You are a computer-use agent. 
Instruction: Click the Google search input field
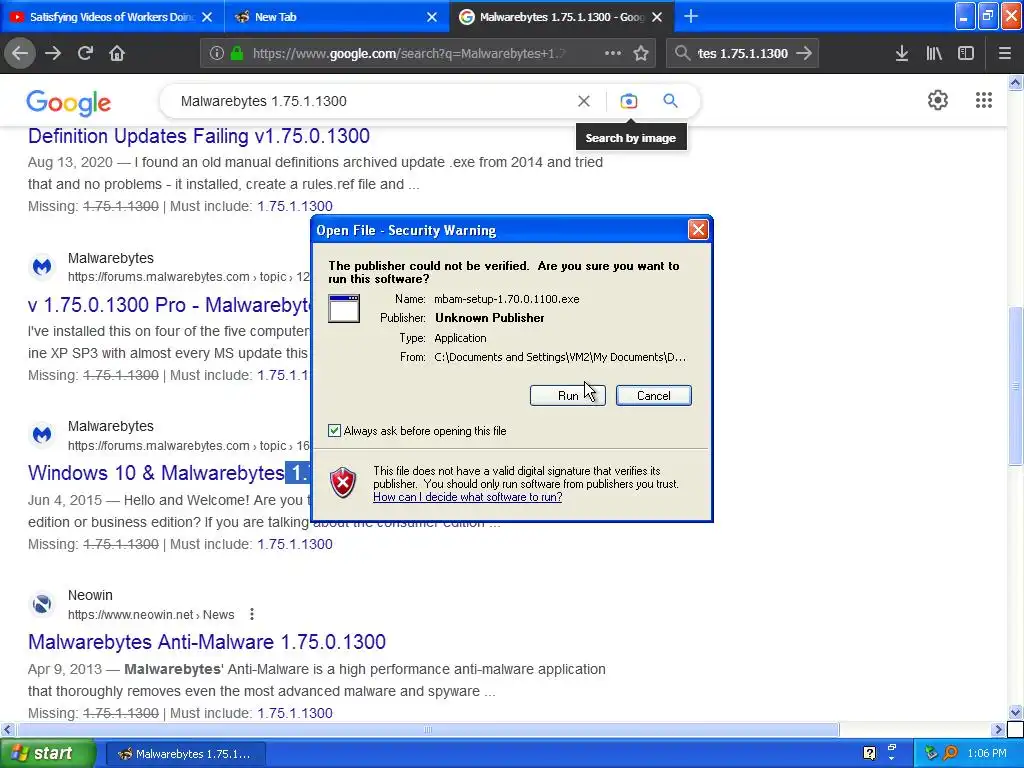pos(372,101)
